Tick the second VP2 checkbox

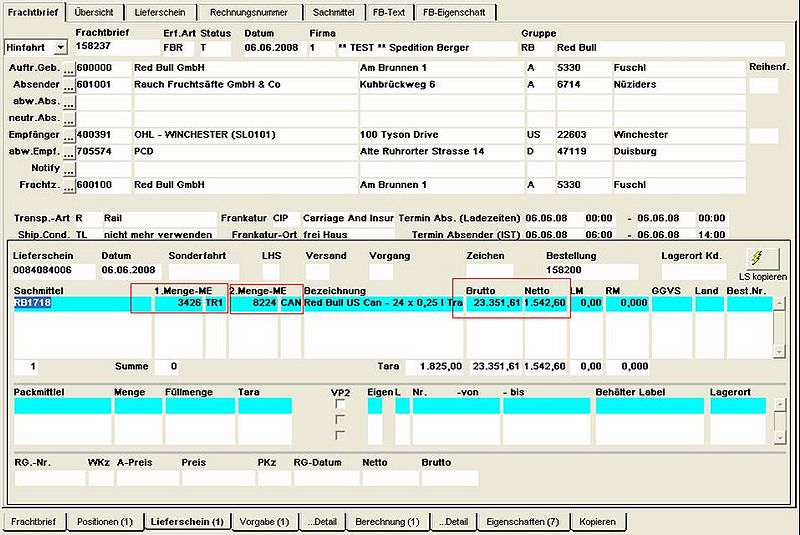[340, 420]
